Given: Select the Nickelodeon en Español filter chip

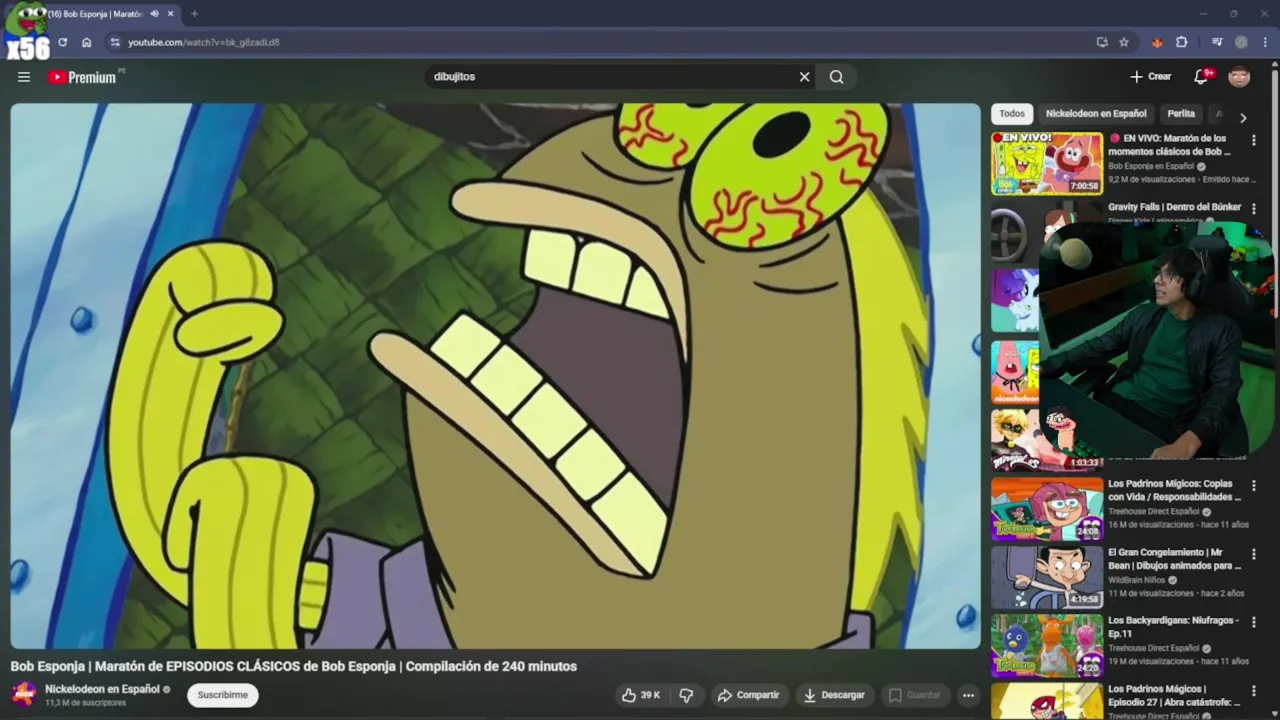Looking at the screenshot, I should (x=1096, y=114).
